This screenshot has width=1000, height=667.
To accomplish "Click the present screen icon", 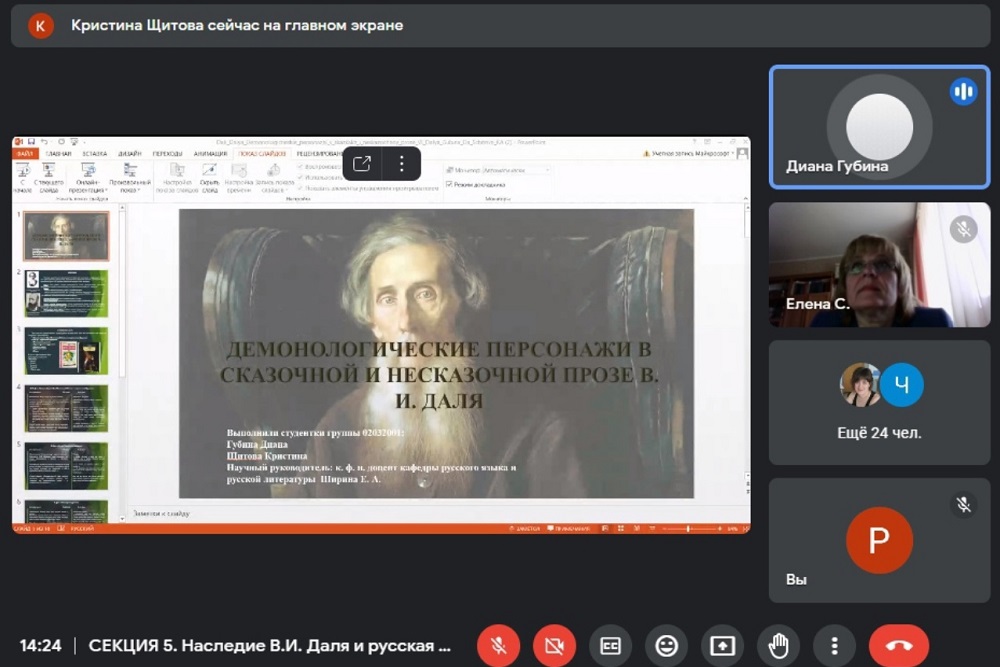I will coord(722,645).
